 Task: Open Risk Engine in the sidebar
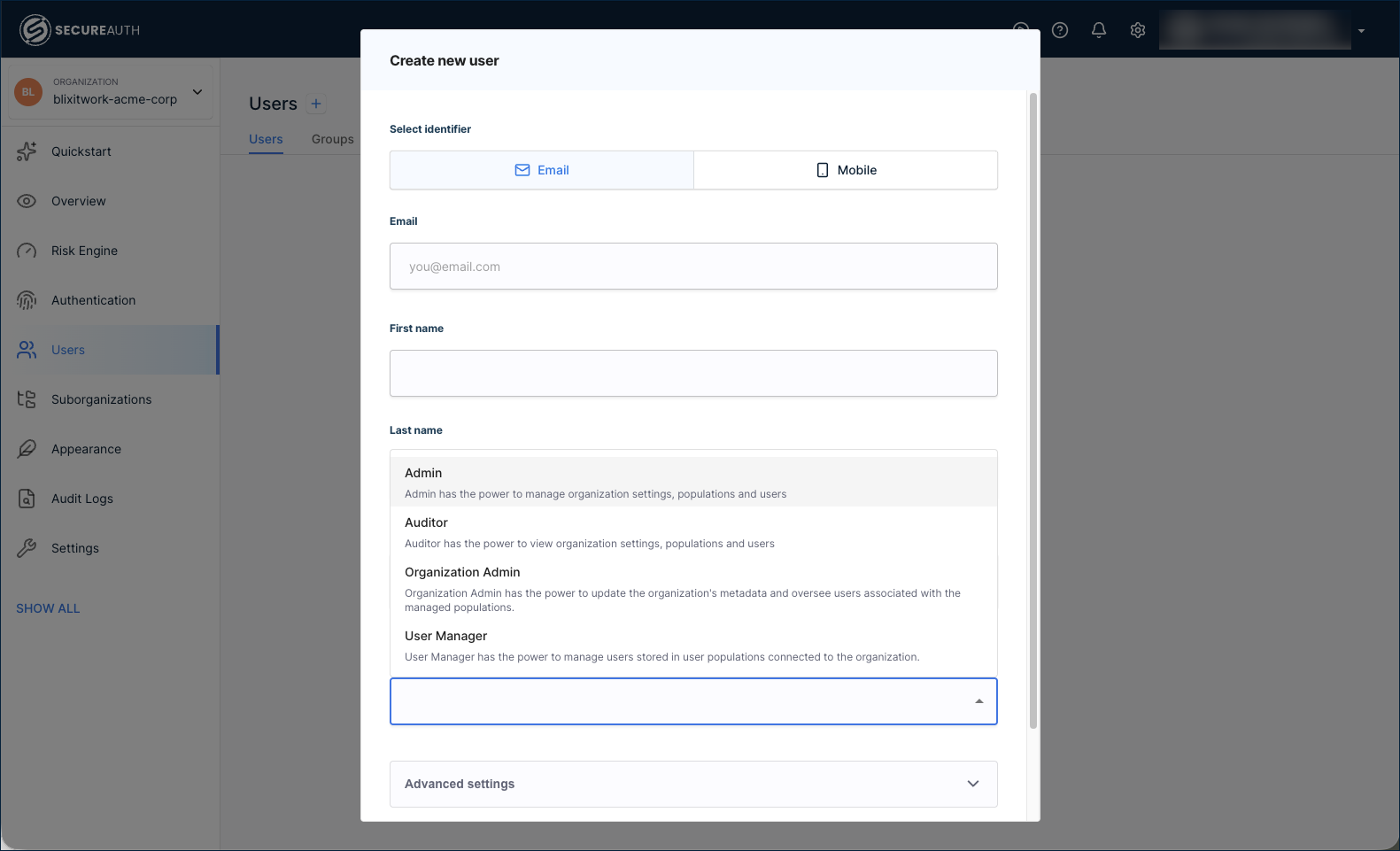(110, 251)
